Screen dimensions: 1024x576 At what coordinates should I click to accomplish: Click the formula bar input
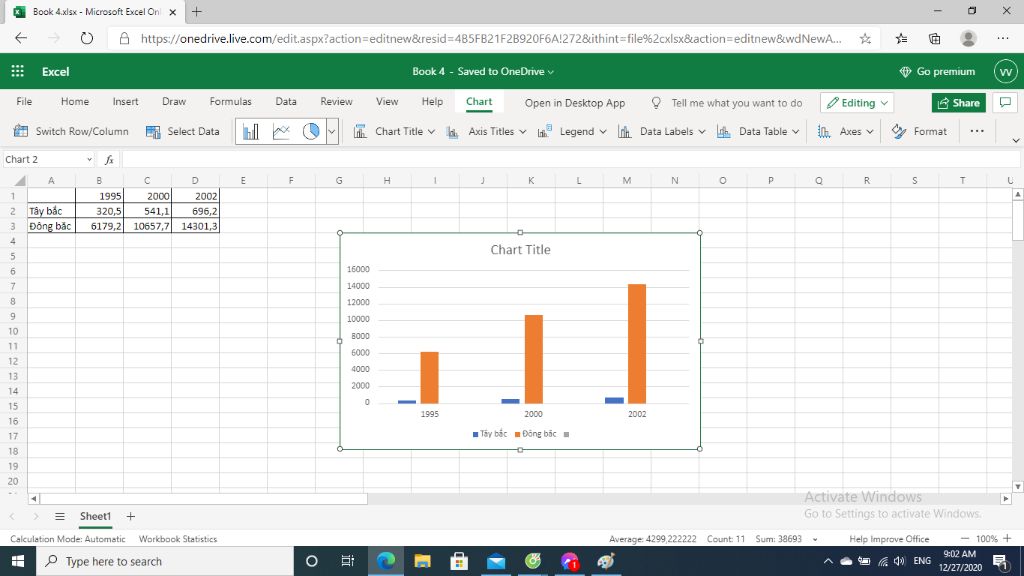coord(571,159)
